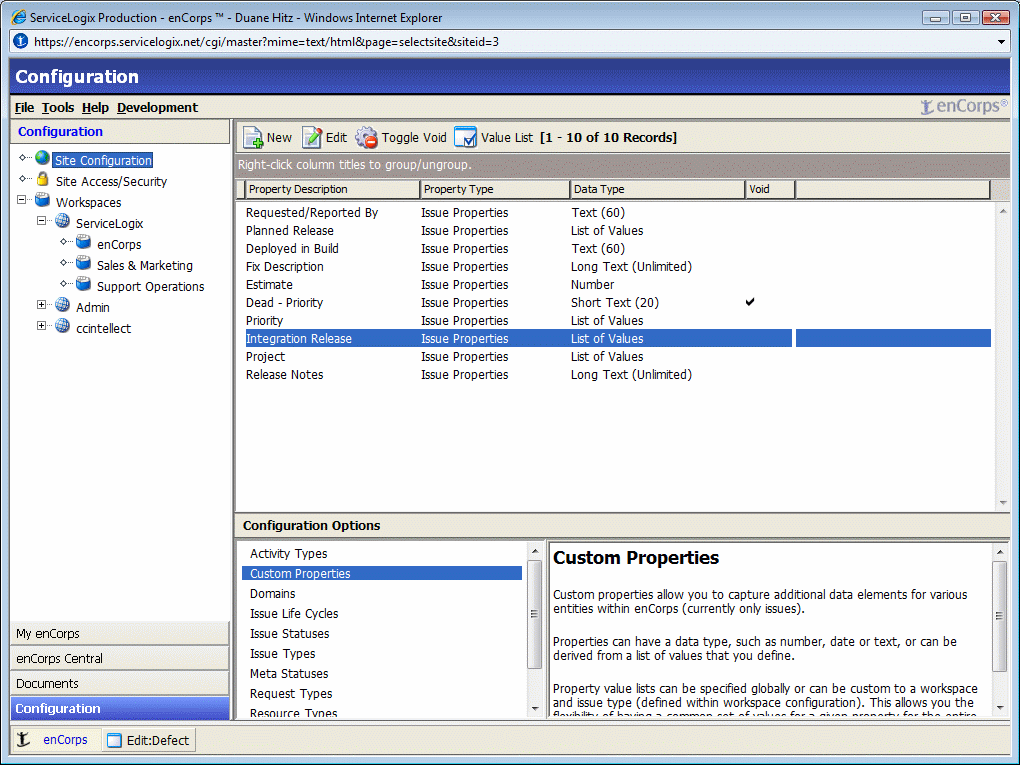The height and width of the screenshot is (765, 1020).
Task: Click the Toggle Void gear icon
Action: [366, 138]
